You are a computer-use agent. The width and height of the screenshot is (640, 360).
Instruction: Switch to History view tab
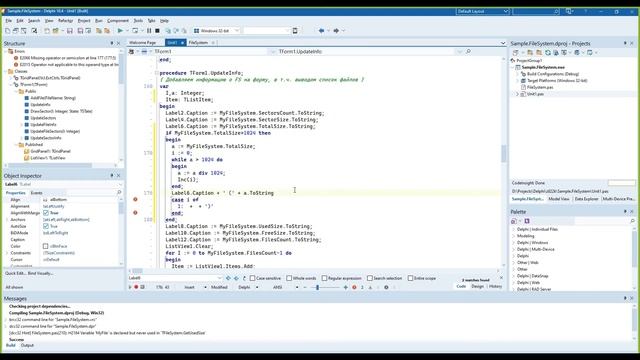(x=496, y=286)
